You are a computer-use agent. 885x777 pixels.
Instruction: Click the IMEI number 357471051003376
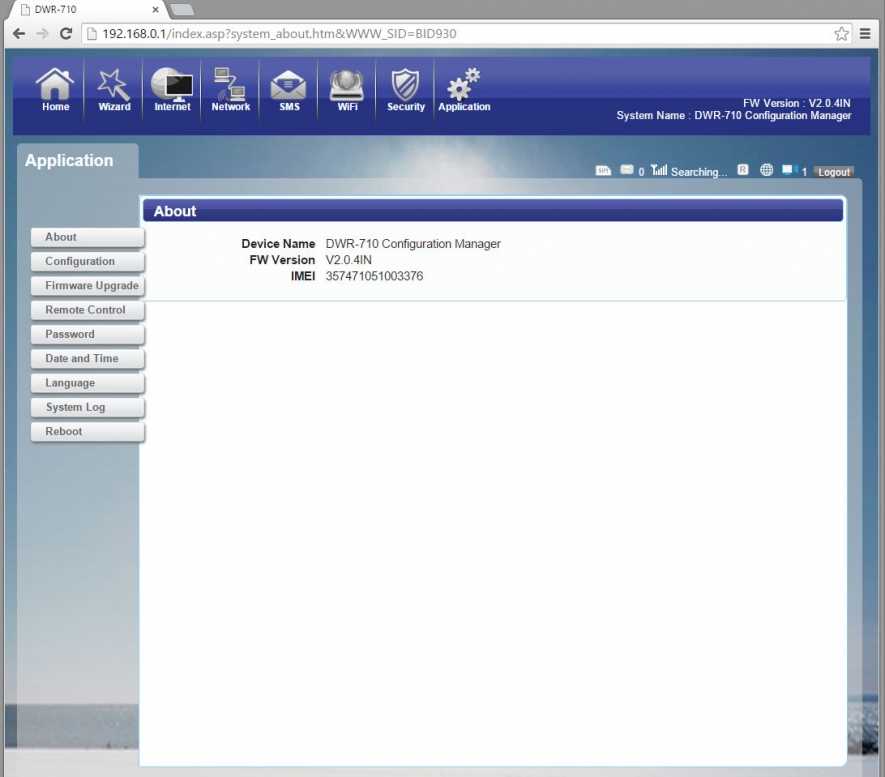(x=374, y=276)
